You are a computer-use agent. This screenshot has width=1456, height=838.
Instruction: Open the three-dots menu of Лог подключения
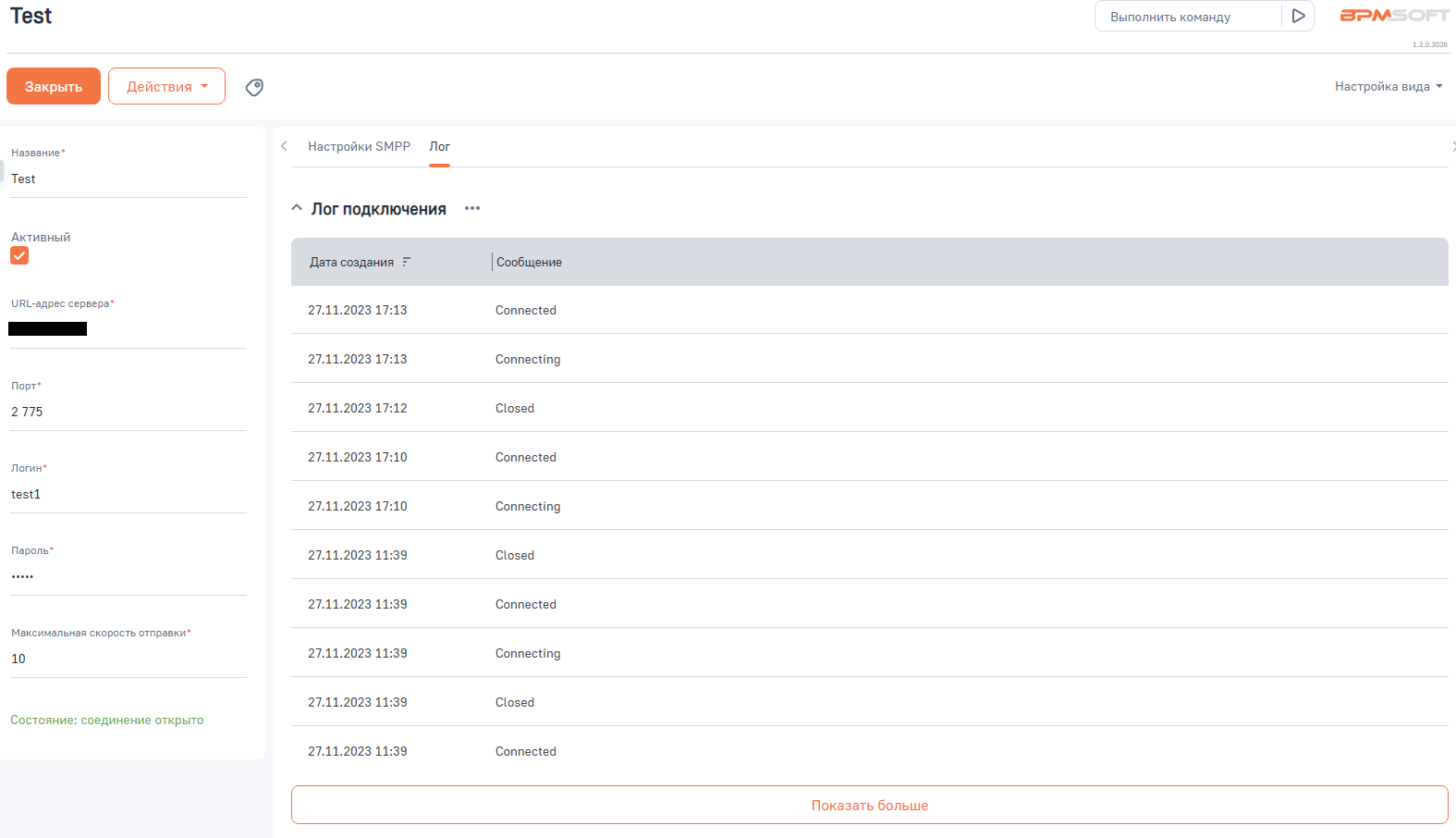pos(472,208)
